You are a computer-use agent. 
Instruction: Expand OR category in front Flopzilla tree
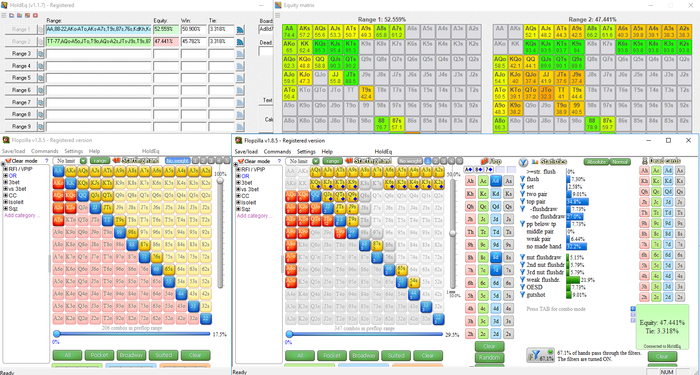(x=239, y=176)
